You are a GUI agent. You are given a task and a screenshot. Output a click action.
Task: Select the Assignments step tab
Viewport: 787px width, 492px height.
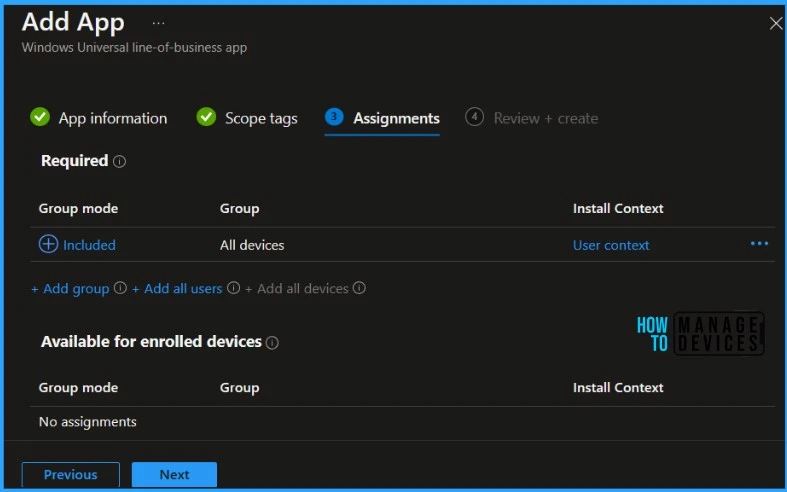coord(396,118)
